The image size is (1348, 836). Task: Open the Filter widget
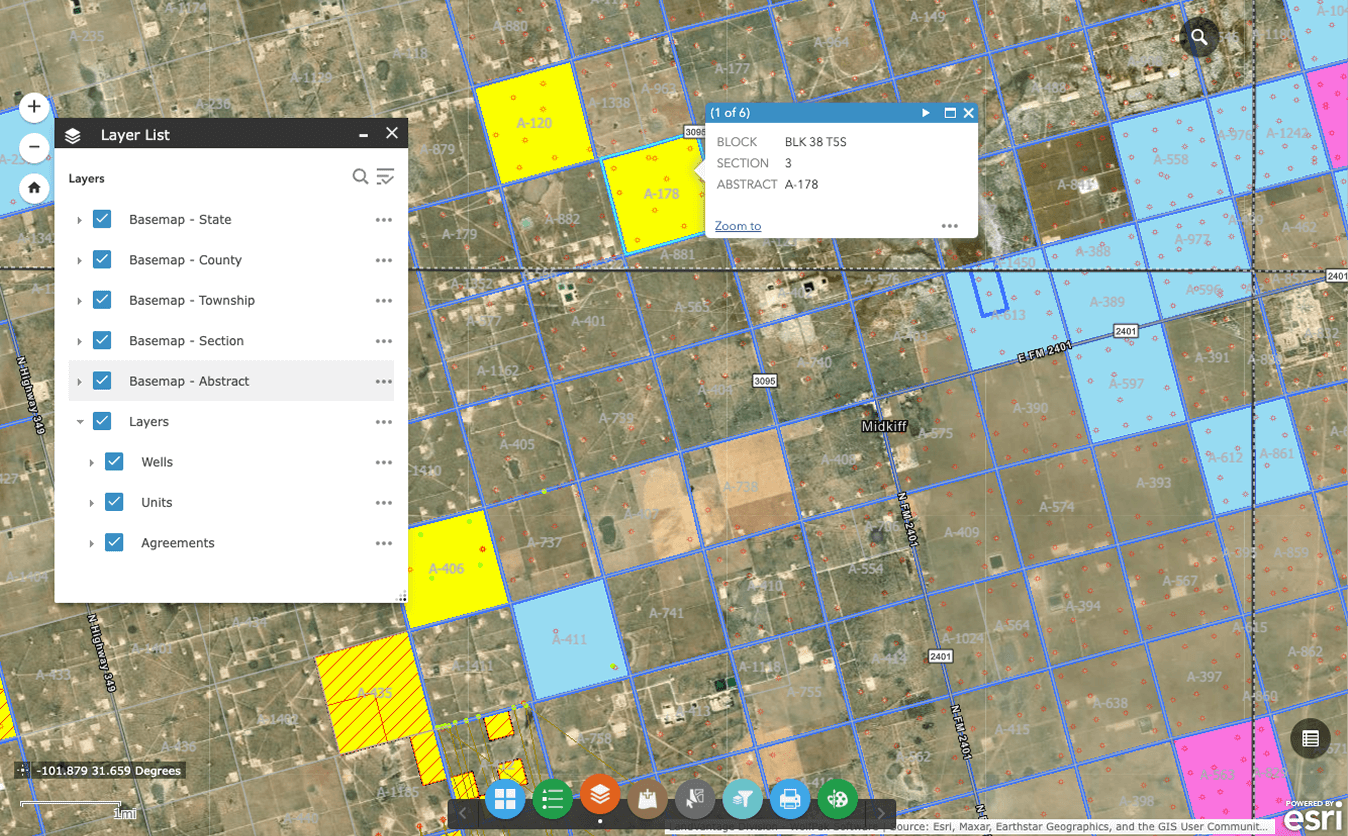click(x=742, y=799)
